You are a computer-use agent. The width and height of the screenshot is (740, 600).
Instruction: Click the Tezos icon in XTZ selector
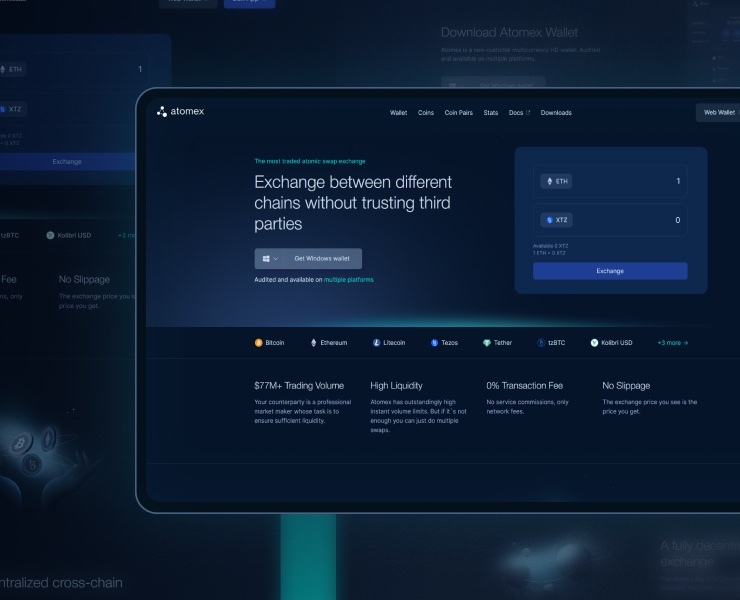point(549,220)
